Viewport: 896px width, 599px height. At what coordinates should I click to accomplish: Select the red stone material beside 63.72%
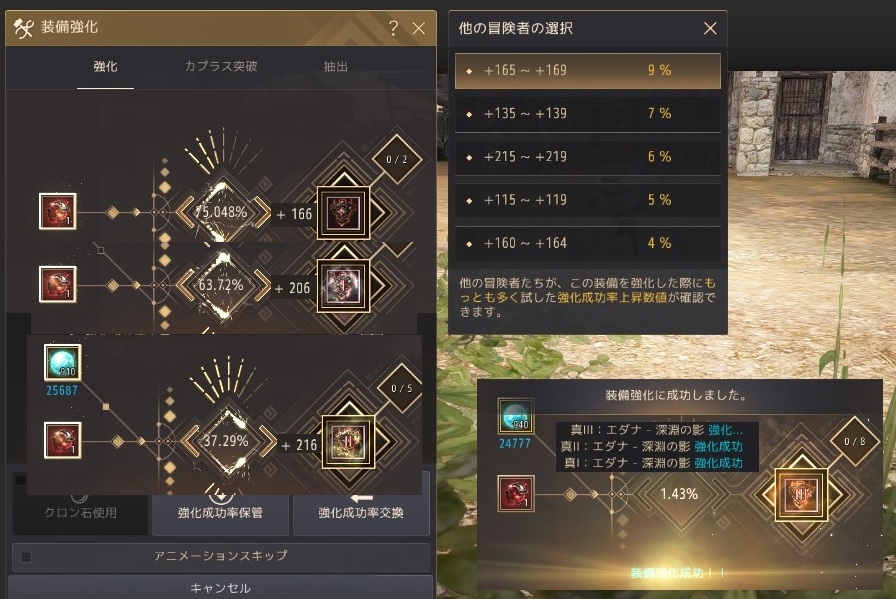coord(58,284)
